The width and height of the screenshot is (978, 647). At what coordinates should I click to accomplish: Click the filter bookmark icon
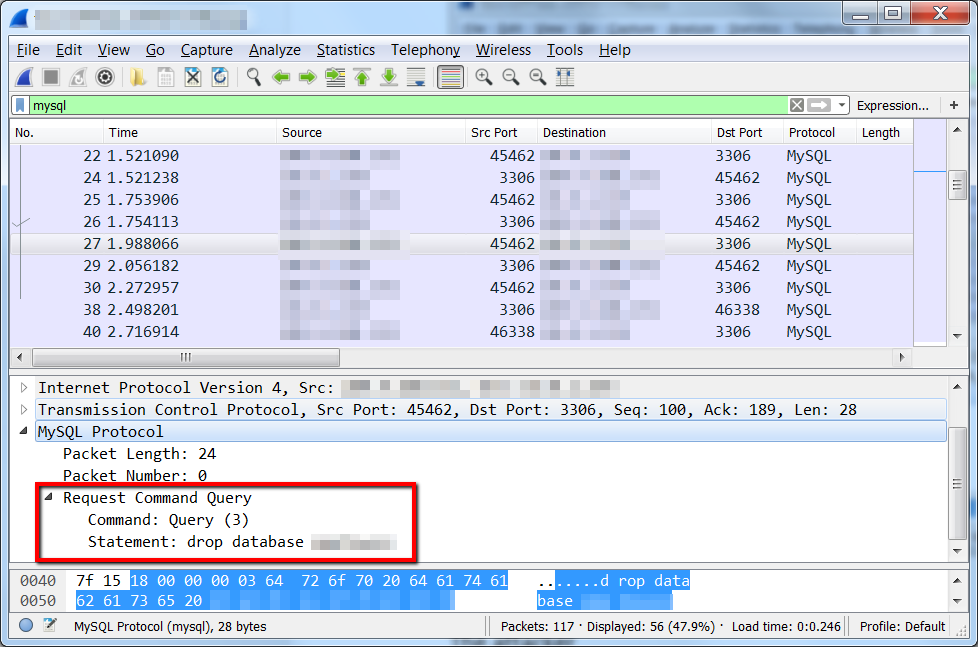pos(21,105)
